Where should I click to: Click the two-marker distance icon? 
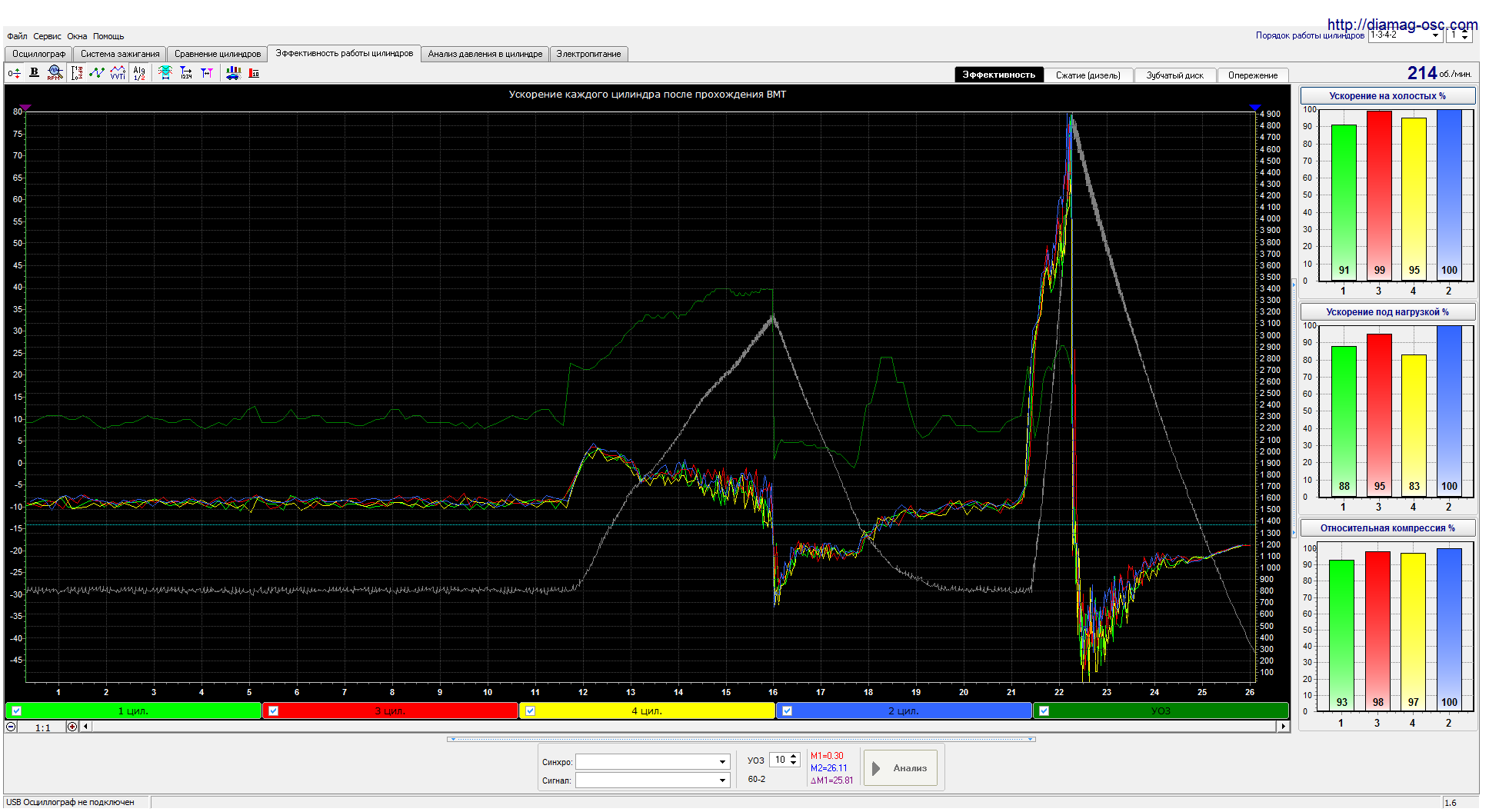pyautogui.click(x=207, y=73)
